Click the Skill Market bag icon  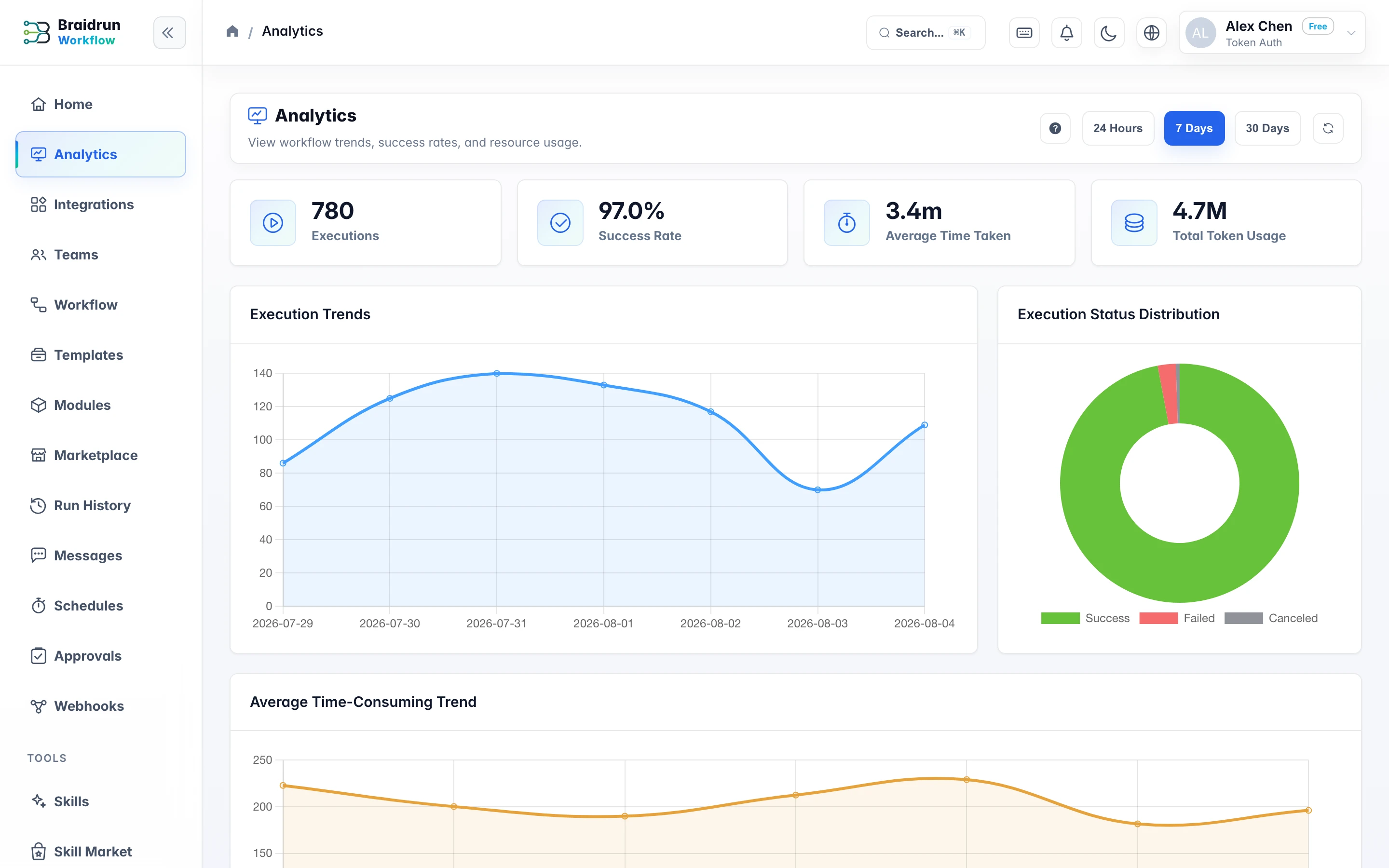(x=39, y=851)
